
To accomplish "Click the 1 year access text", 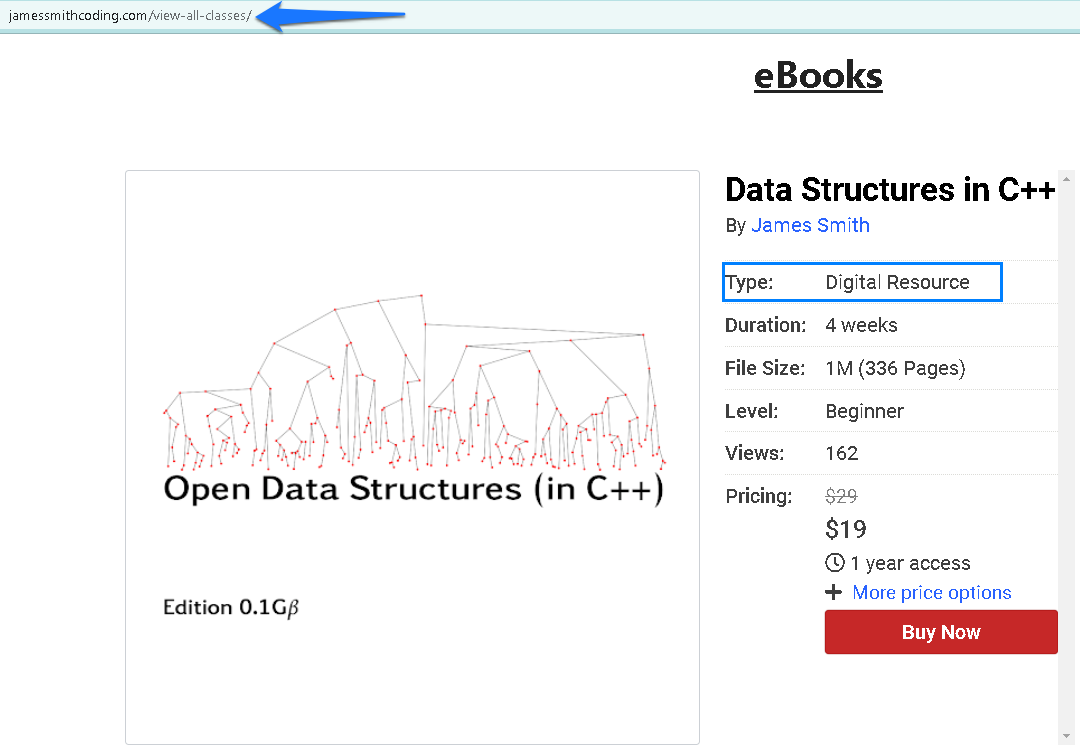I will [x=911, y=563].
